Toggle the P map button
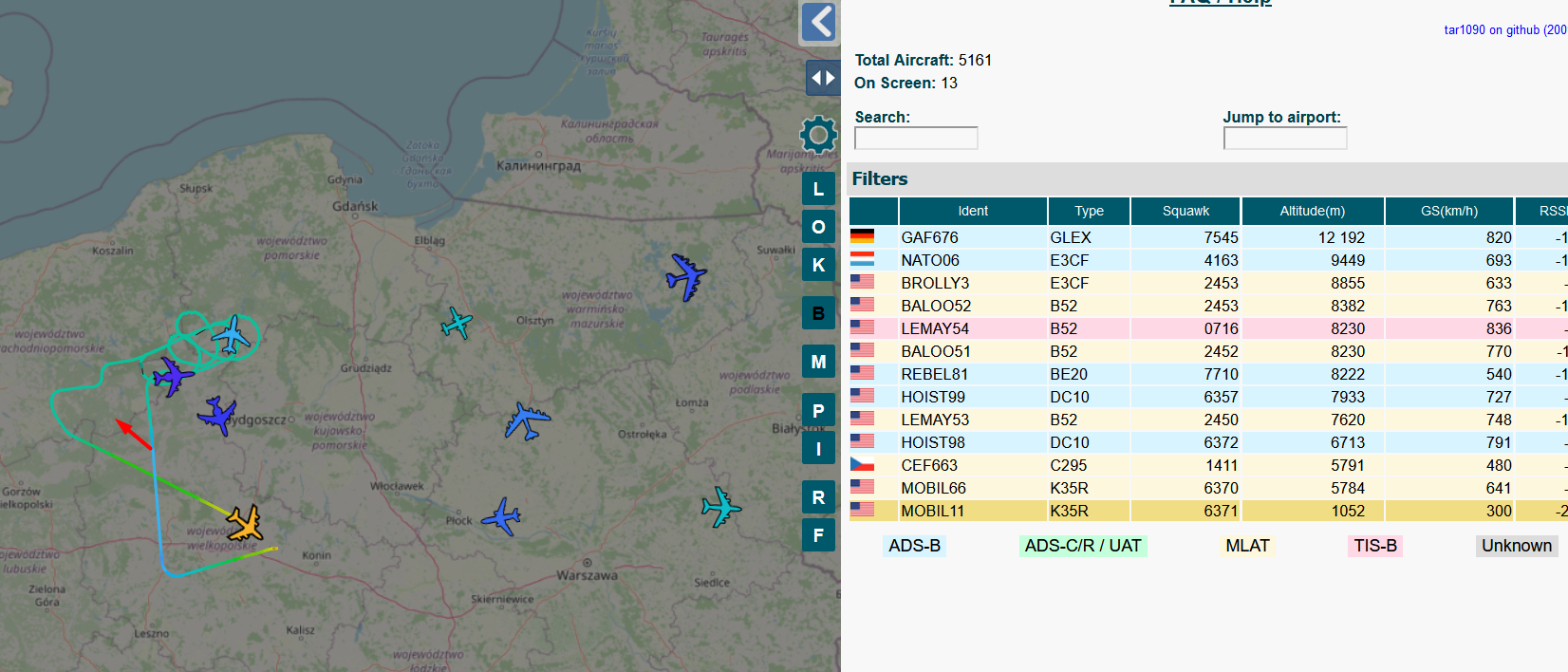This screenshot has width=1568, height=672. [x=818, y=410]
